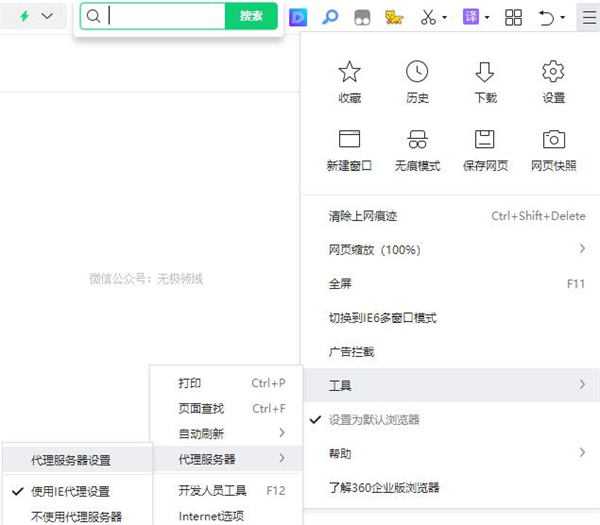
Task: Open Downloads via the arrow icon
Action: 485,72
